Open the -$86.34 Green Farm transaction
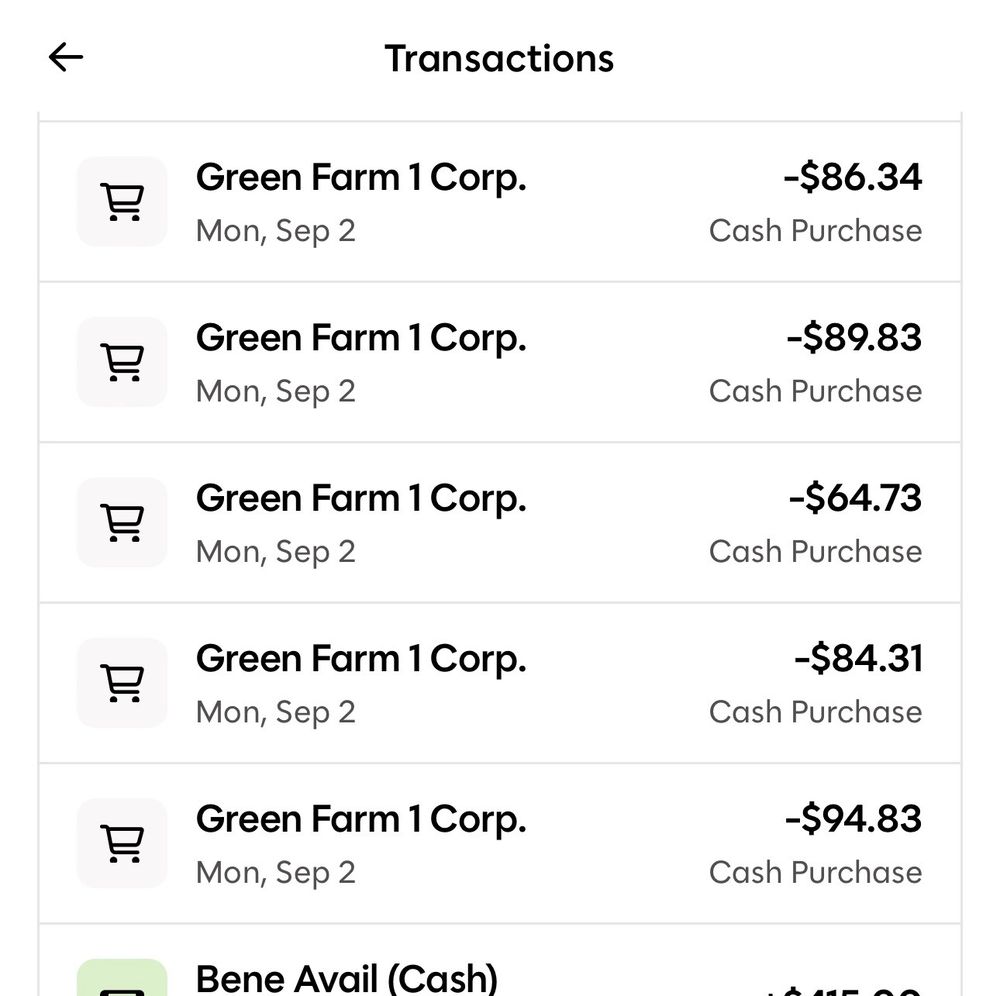Screen dimensions: 1000x996 (x=500, y=201)
